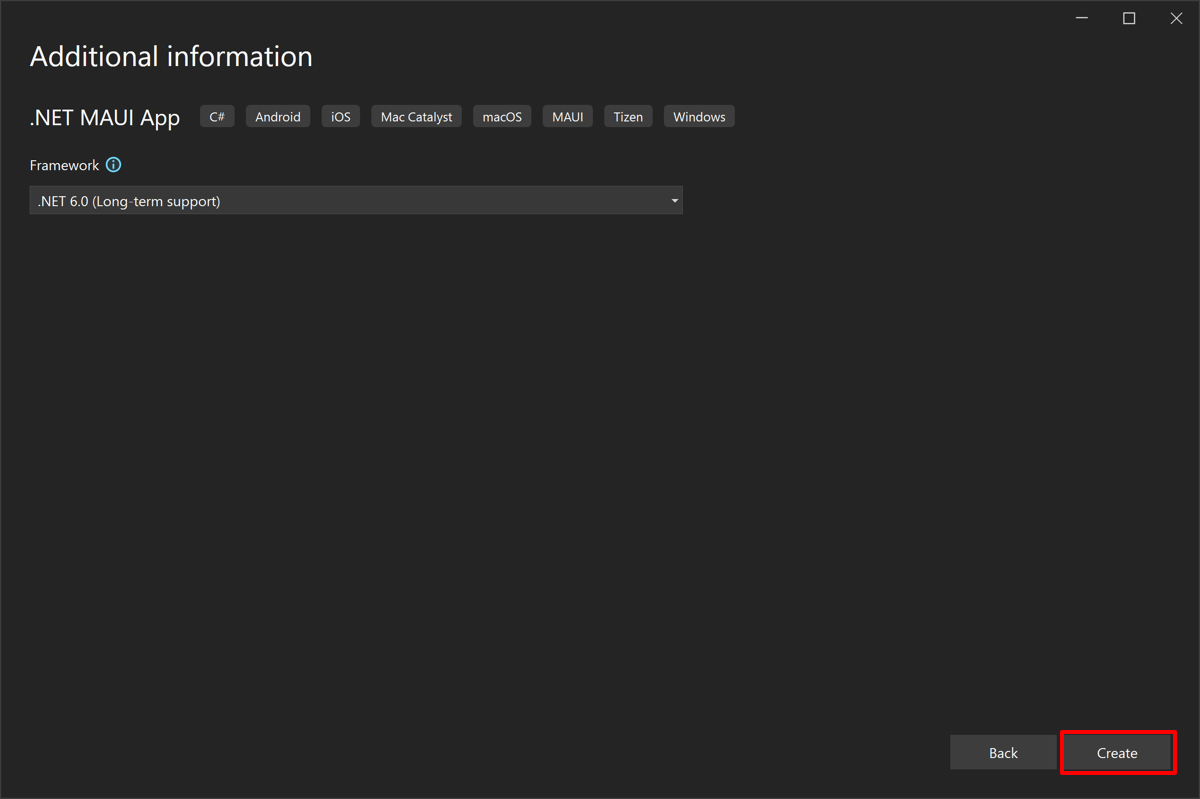Image resolution: width=1200 pixels, height=799 pixels.
Task: Click the iOS tag
Action: (x=341, y=117)
